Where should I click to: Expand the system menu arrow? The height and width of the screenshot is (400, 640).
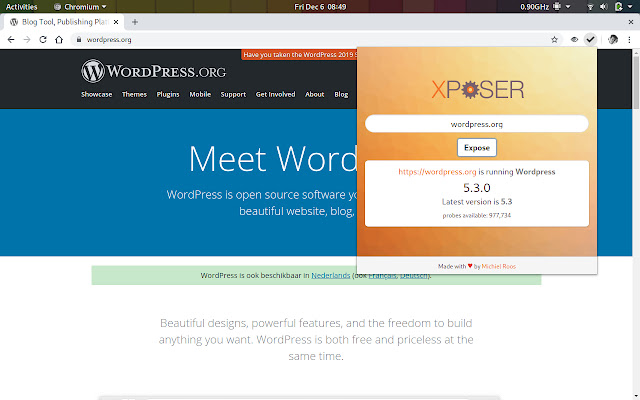tap(631, 7)
